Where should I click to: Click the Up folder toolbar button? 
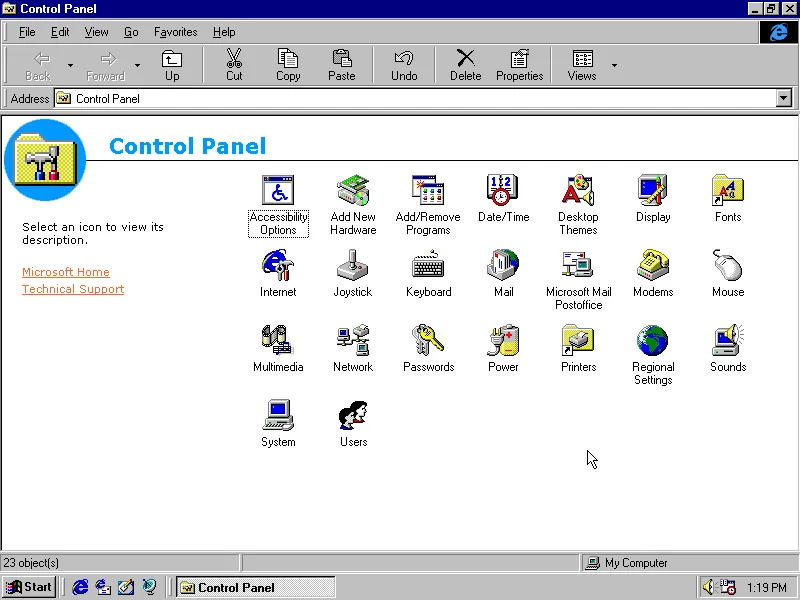click(172, 64)
